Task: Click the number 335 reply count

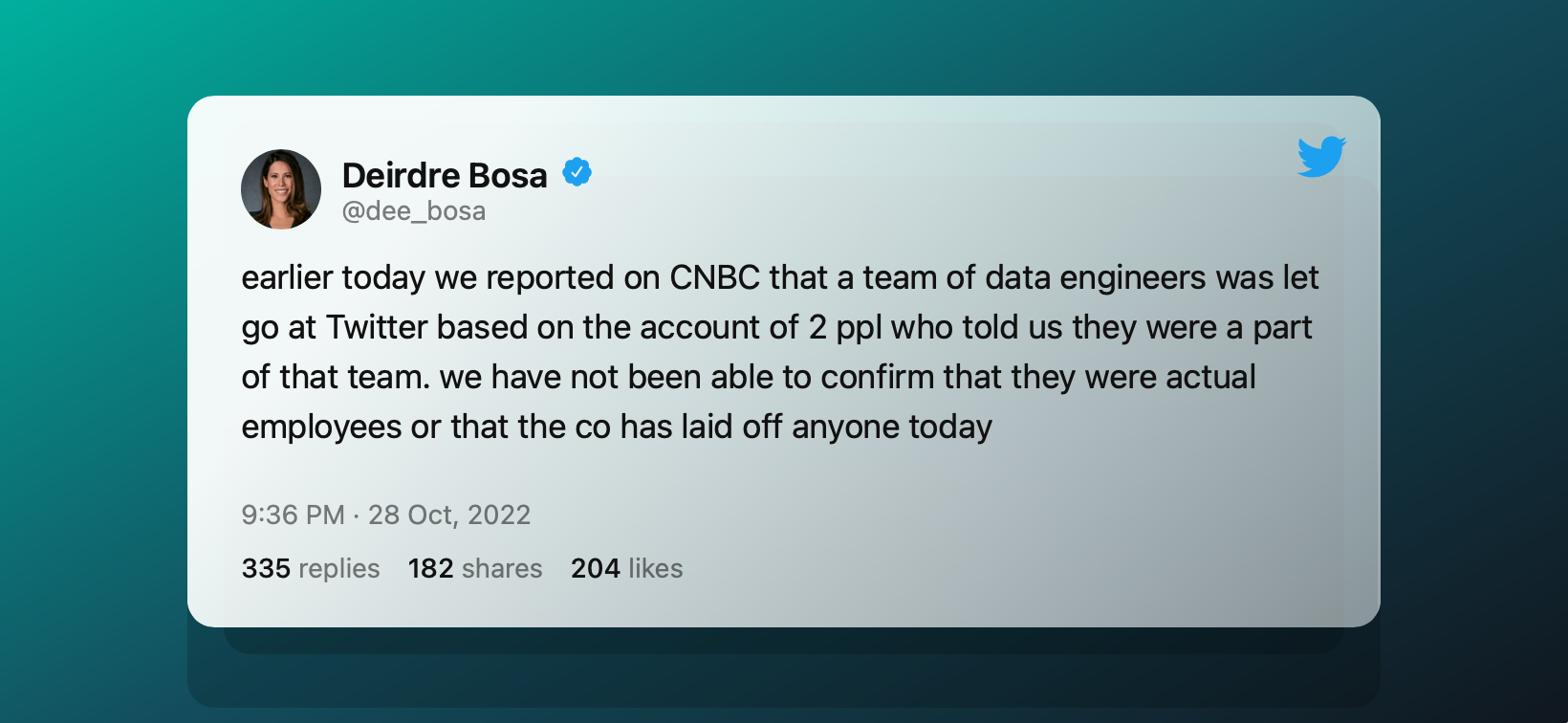Action: click(x=266, y=568)
